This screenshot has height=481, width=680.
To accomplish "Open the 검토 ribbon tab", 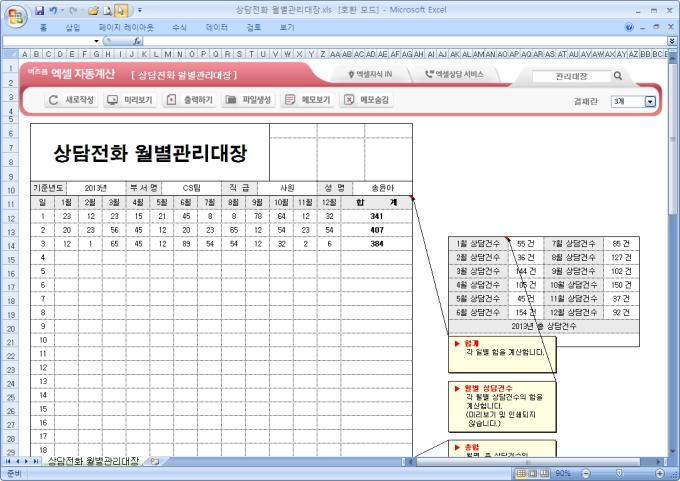I will (254, 28).
